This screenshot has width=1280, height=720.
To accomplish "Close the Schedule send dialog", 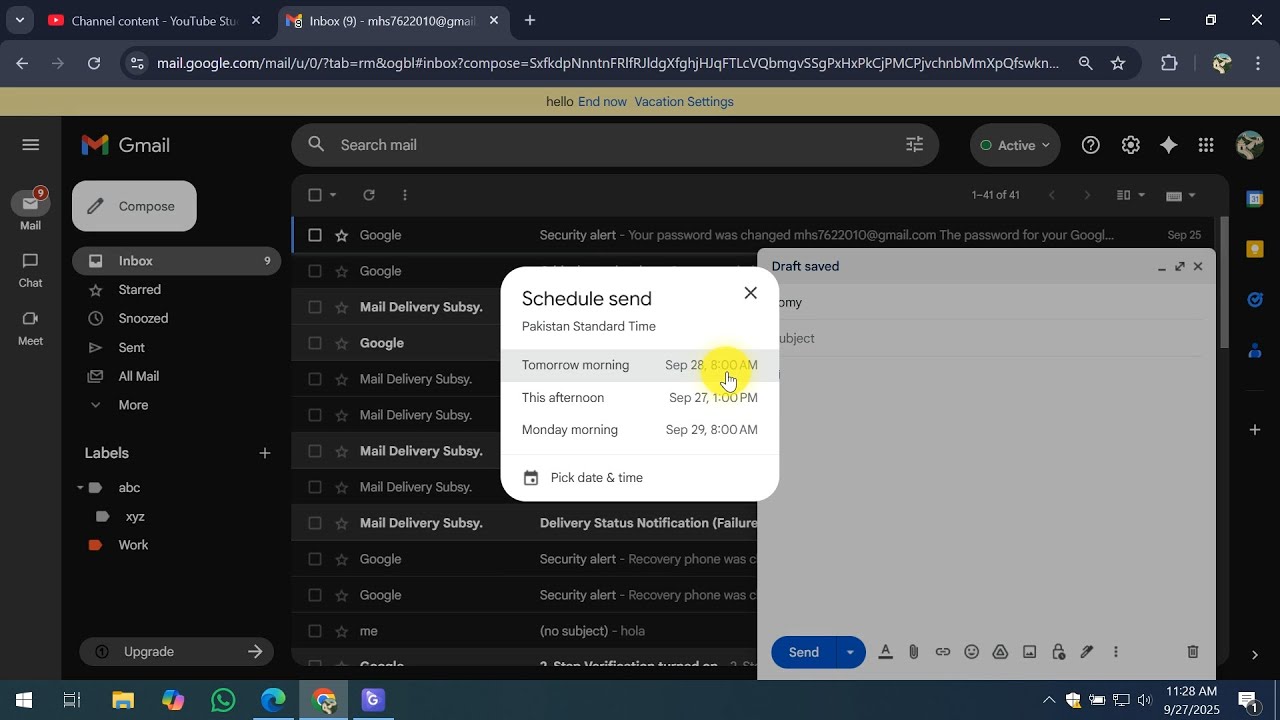I will click(750, 293).
